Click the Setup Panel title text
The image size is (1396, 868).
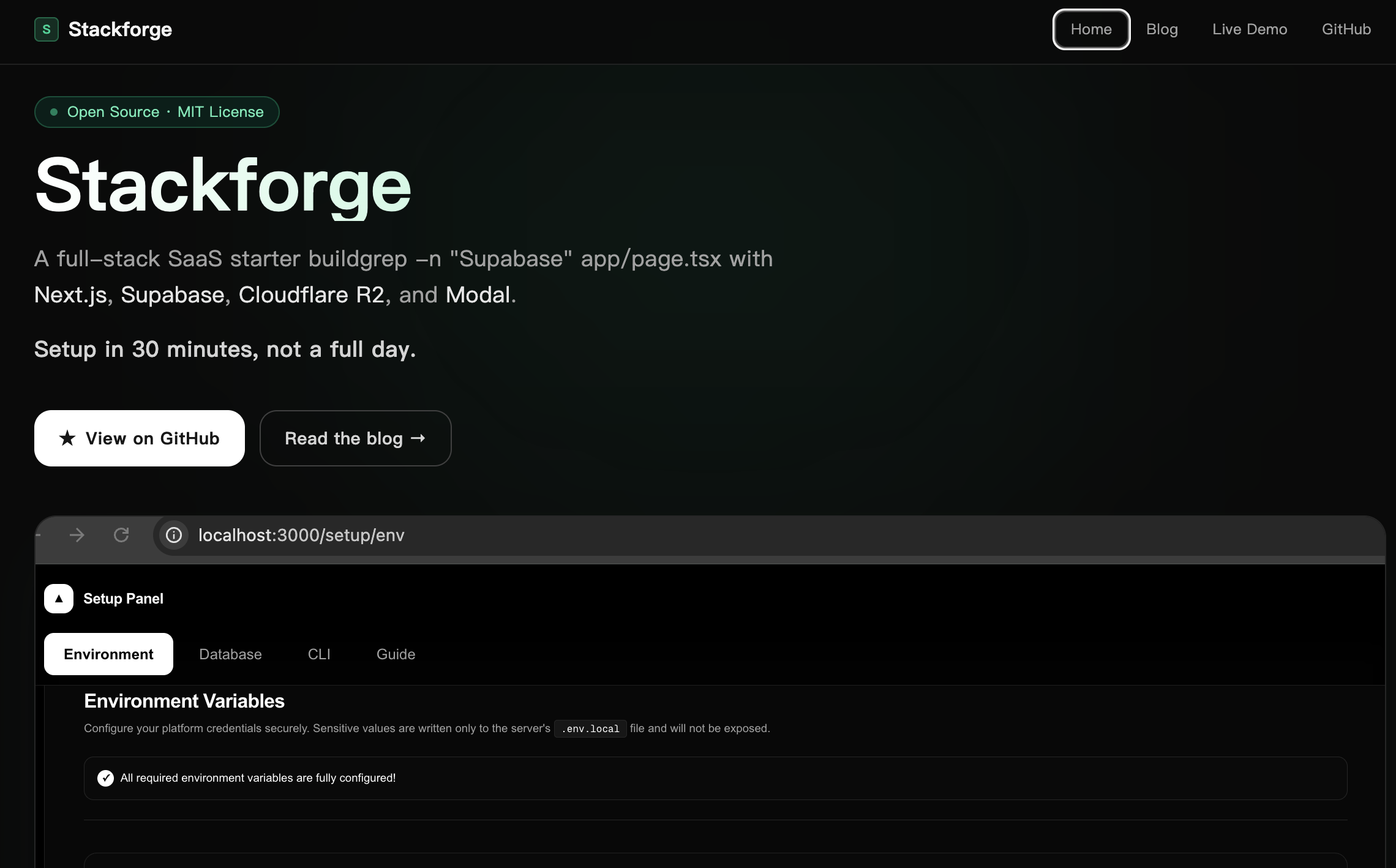pos(123,599)
